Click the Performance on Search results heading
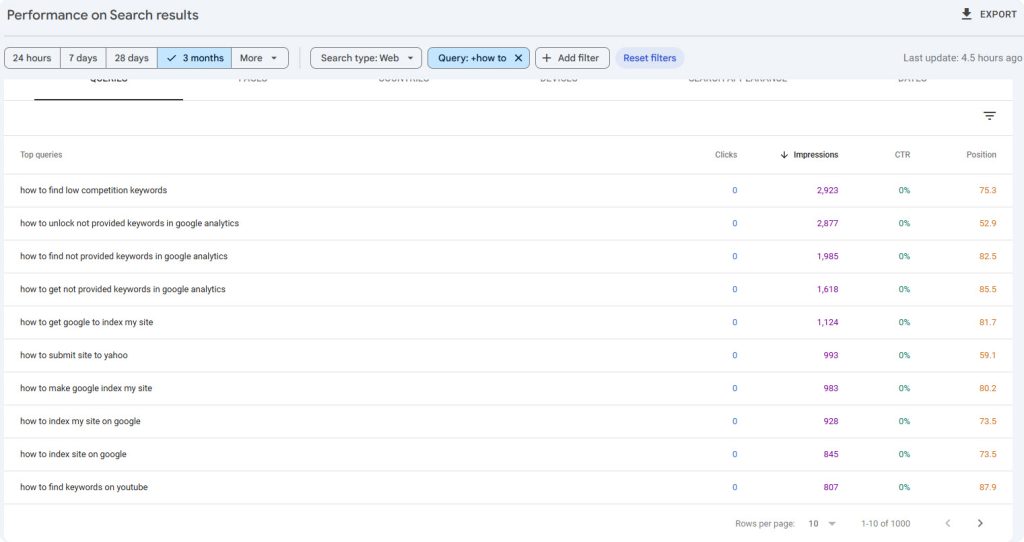Image resolution: width=1024 pixels, height=542 pixels. tap(103, 15)
